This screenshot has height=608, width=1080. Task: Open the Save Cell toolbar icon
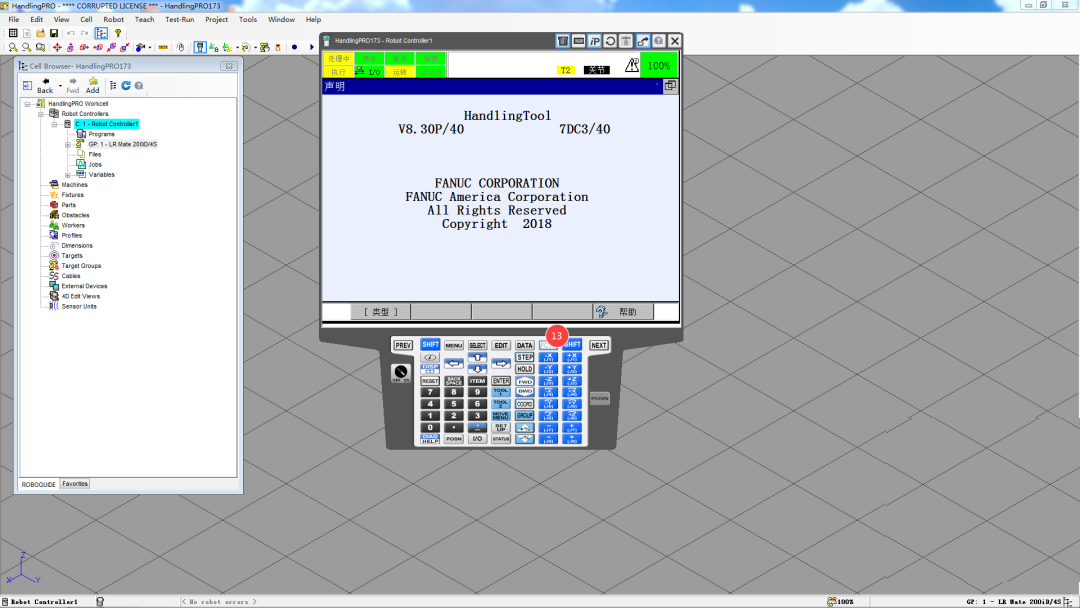[x=54, y=33]
